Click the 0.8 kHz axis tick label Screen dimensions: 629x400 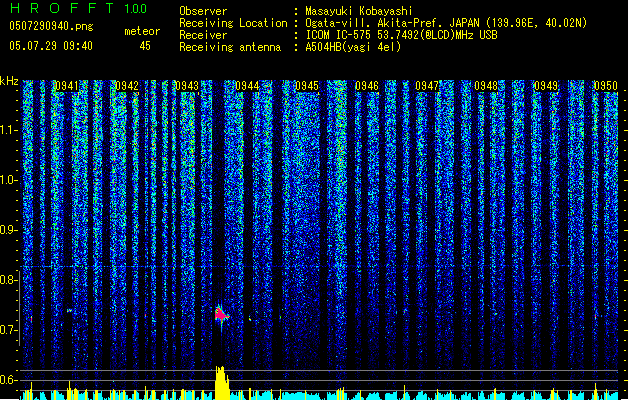coord(8,280)
